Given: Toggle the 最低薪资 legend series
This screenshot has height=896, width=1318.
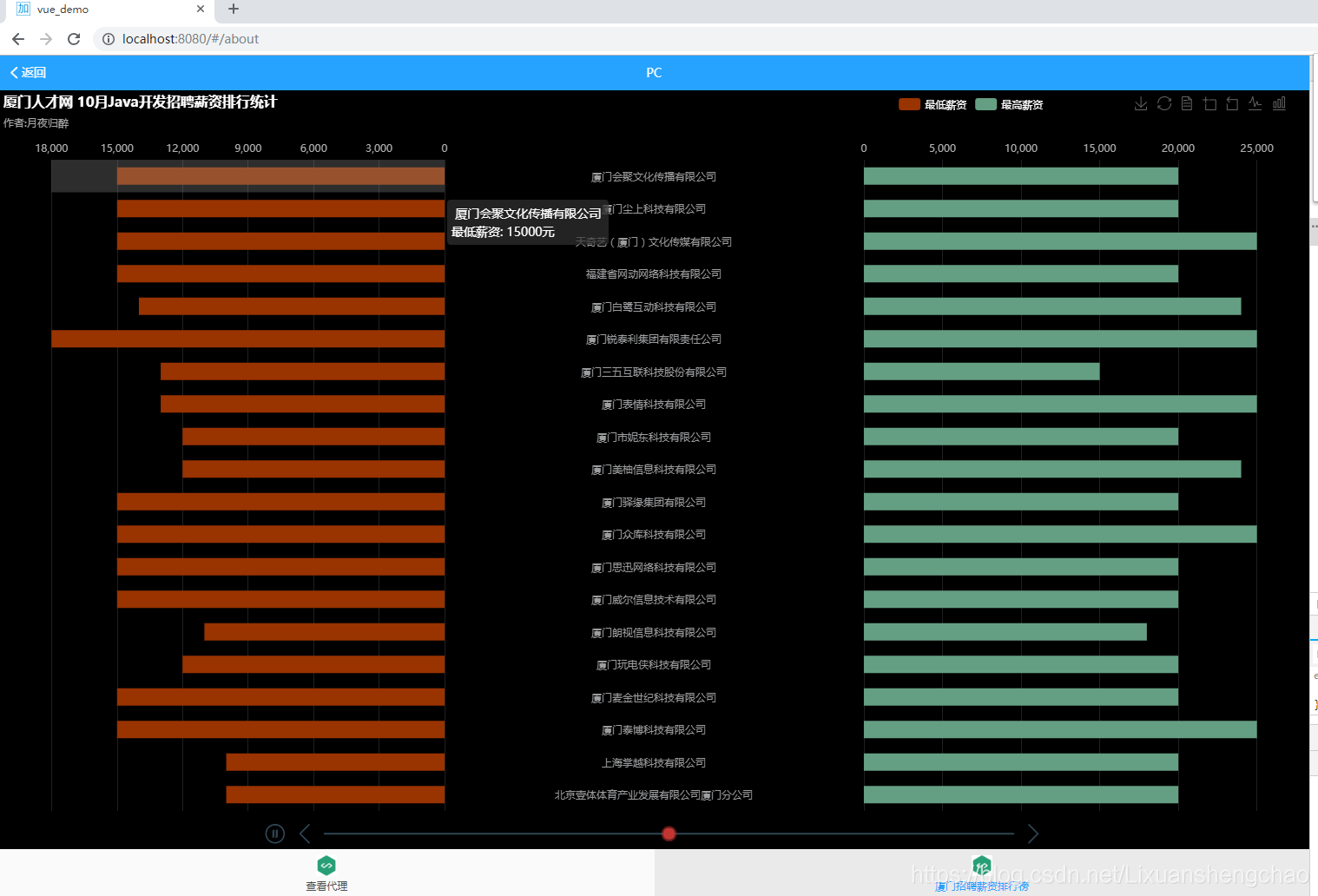Looking at the screenshot, I should click(x=932, y=105).
